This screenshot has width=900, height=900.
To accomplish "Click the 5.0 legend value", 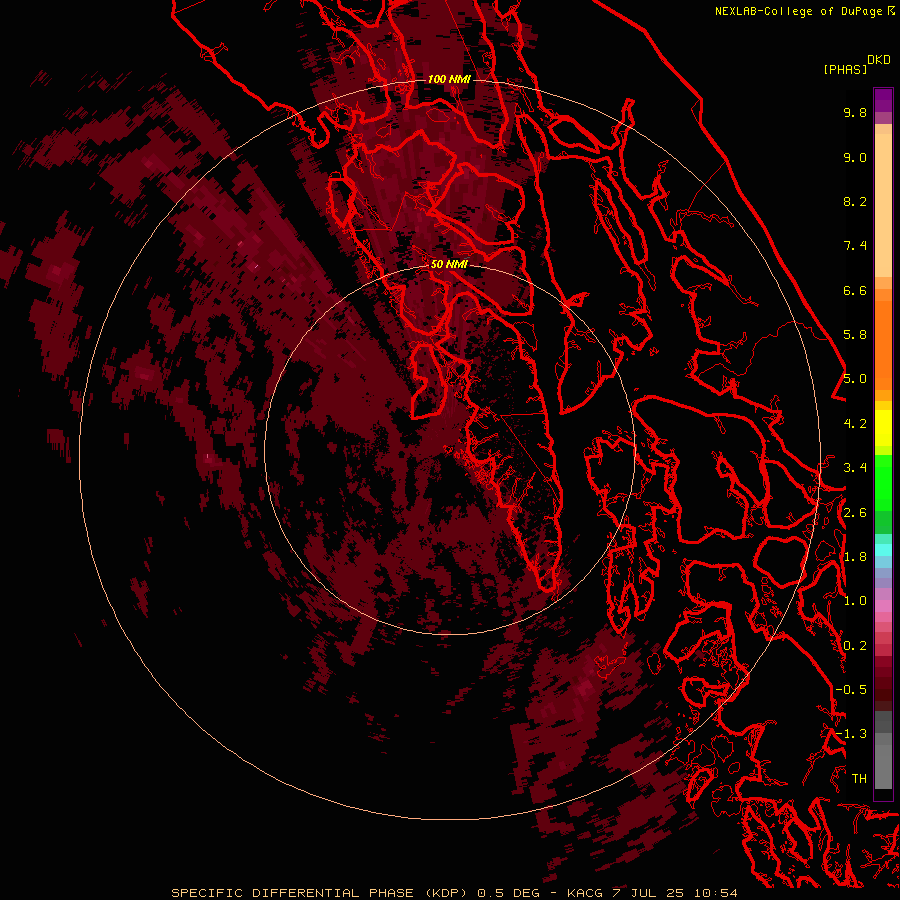I will click(855, 379).
